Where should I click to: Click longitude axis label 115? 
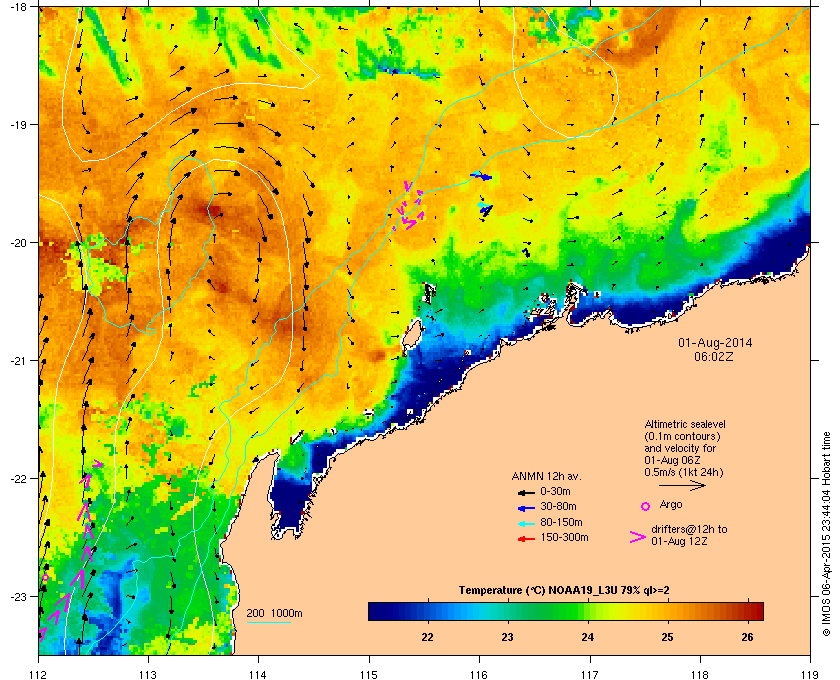[369, 675]
